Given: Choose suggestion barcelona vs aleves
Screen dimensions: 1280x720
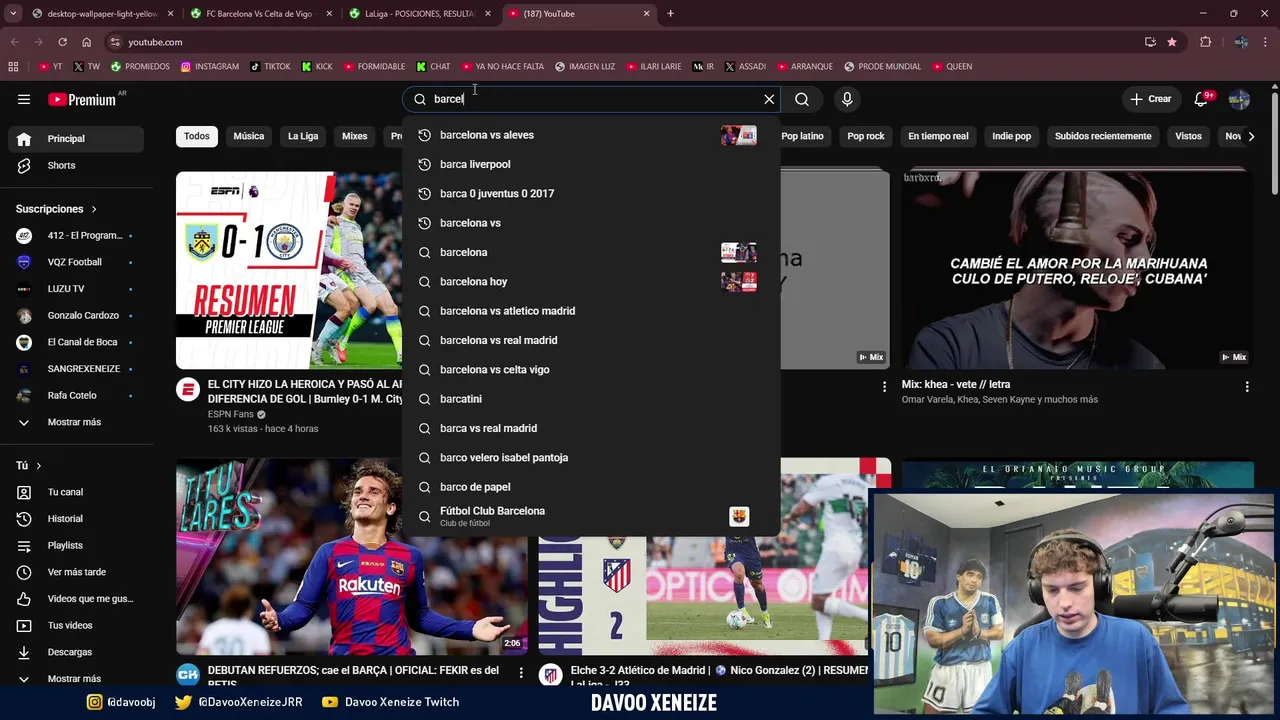Looking at the screenshot, I should pos(591,135).
